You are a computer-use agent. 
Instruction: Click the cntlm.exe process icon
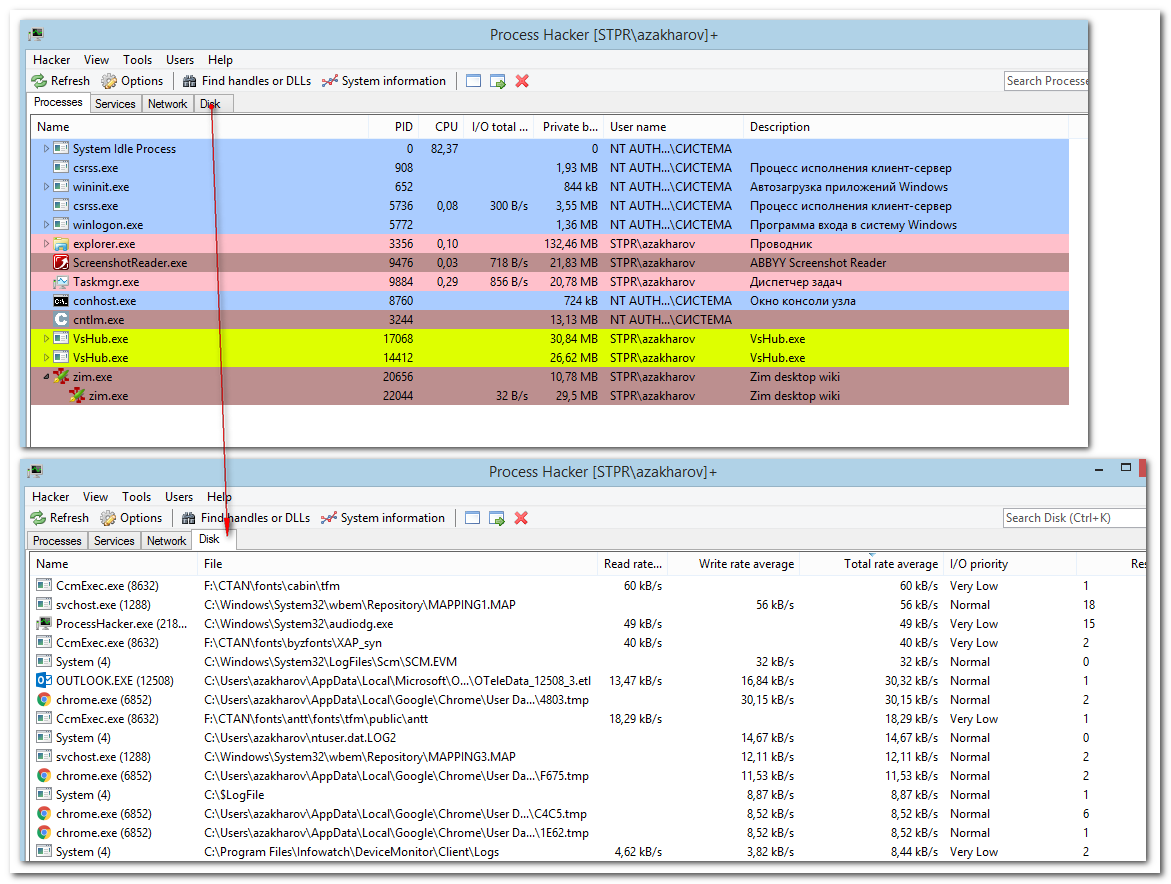62,320
